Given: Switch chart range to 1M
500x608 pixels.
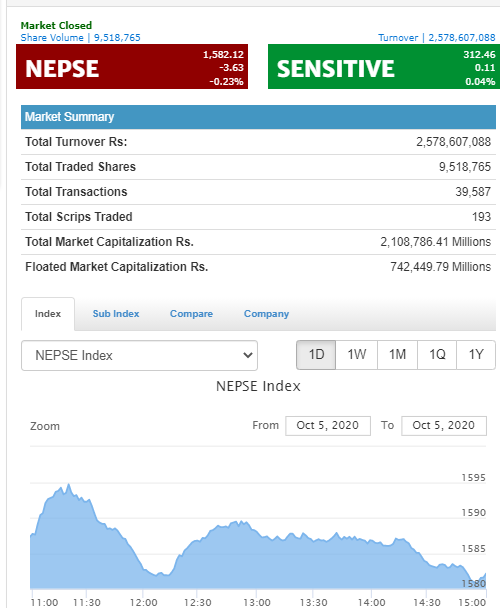Looking at the screenshot, I should point(397,355).
